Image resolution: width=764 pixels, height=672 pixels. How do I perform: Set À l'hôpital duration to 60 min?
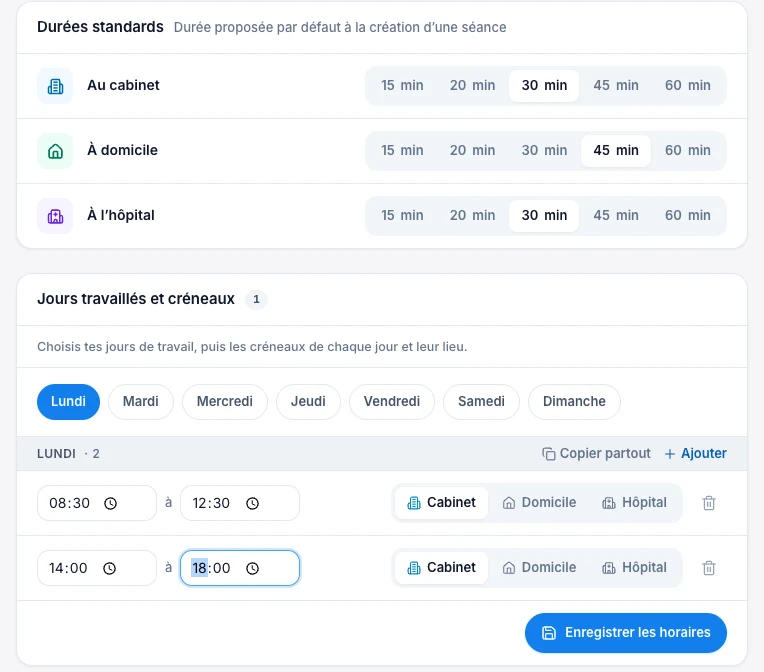tap(688, 215)
